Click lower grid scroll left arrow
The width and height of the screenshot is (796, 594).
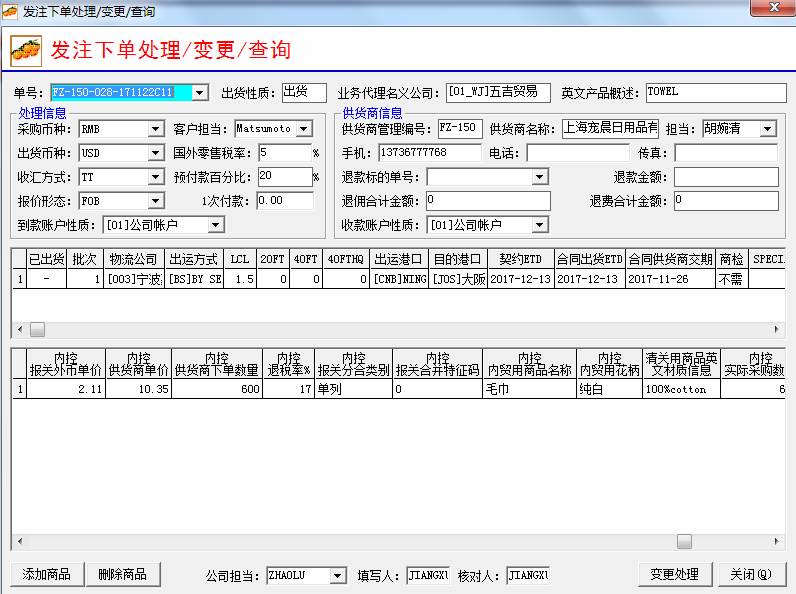[20, 541]
